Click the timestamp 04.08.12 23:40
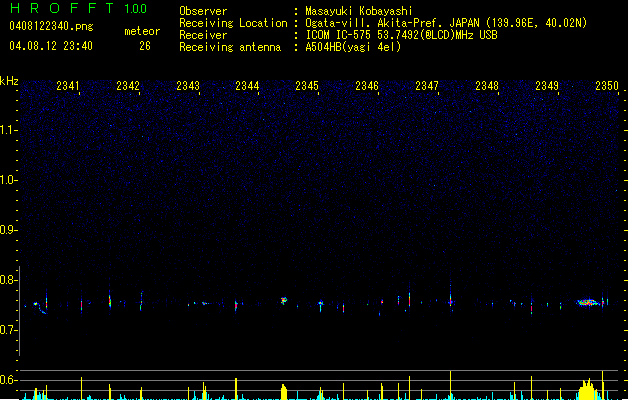 pyautogui.click(x=51, y=46)
